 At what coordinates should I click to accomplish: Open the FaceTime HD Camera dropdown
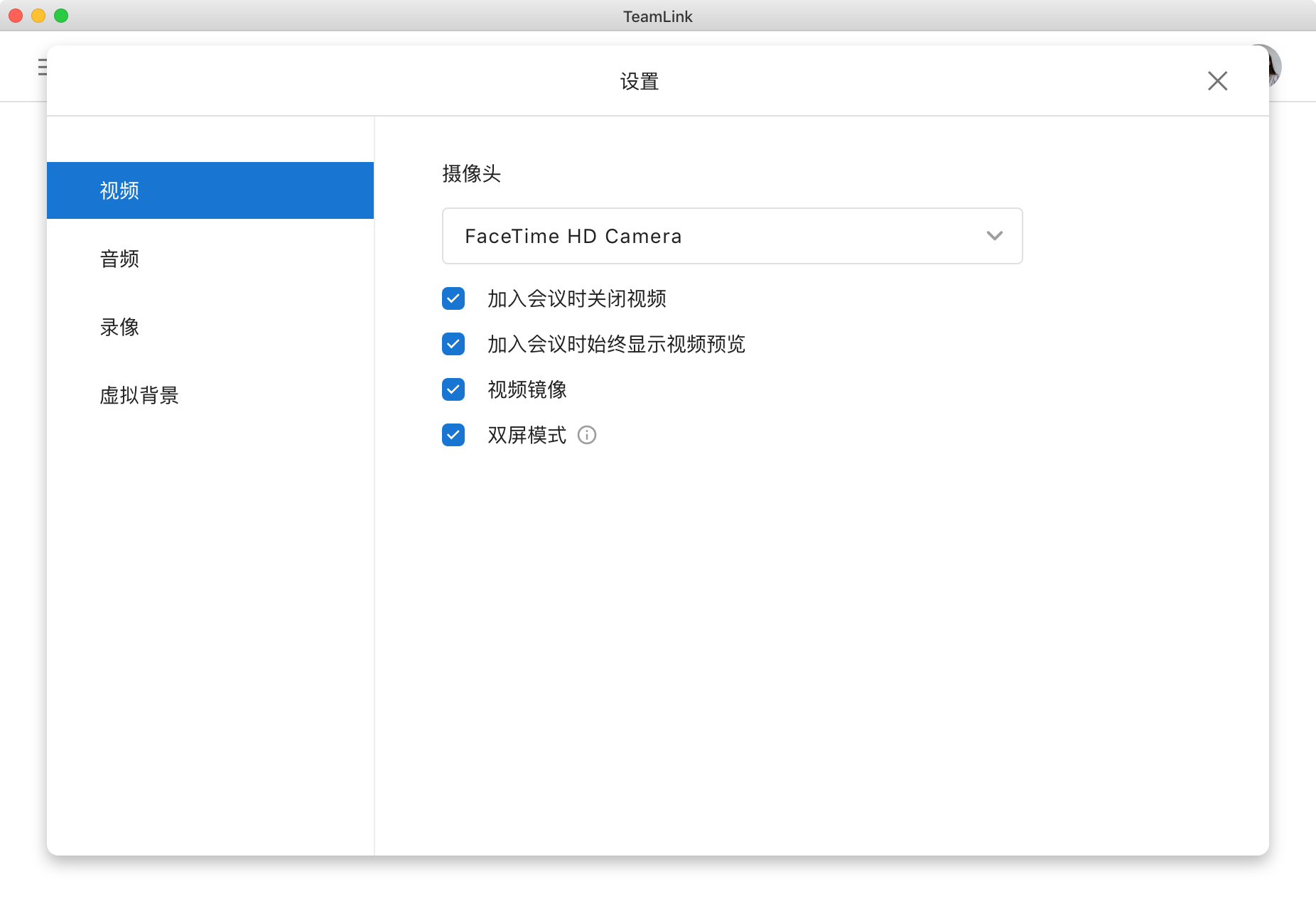coord(732,236)
